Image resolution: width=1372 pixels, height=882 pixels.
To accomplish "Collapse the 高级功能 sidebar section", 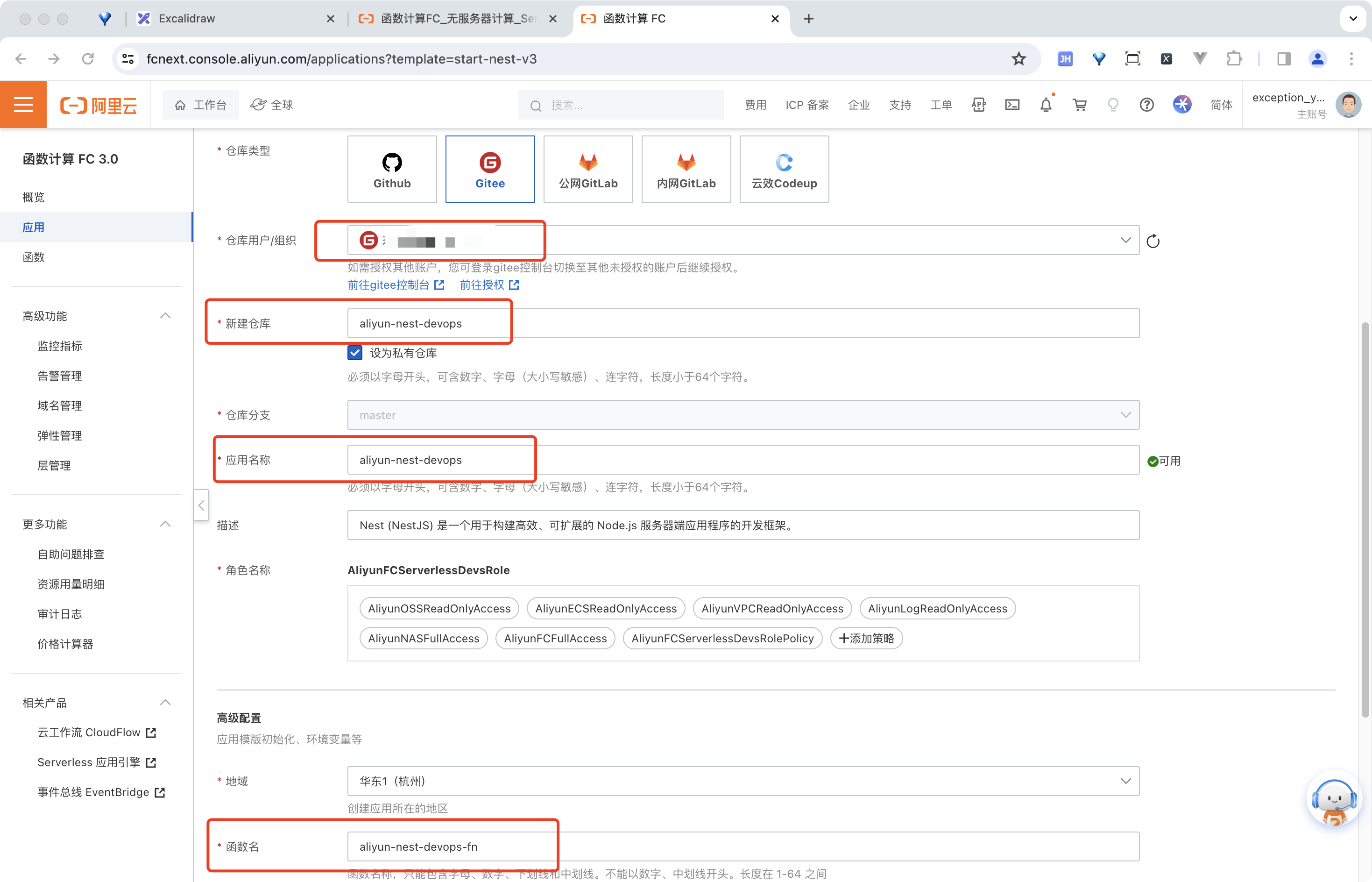I will (165, 316).
